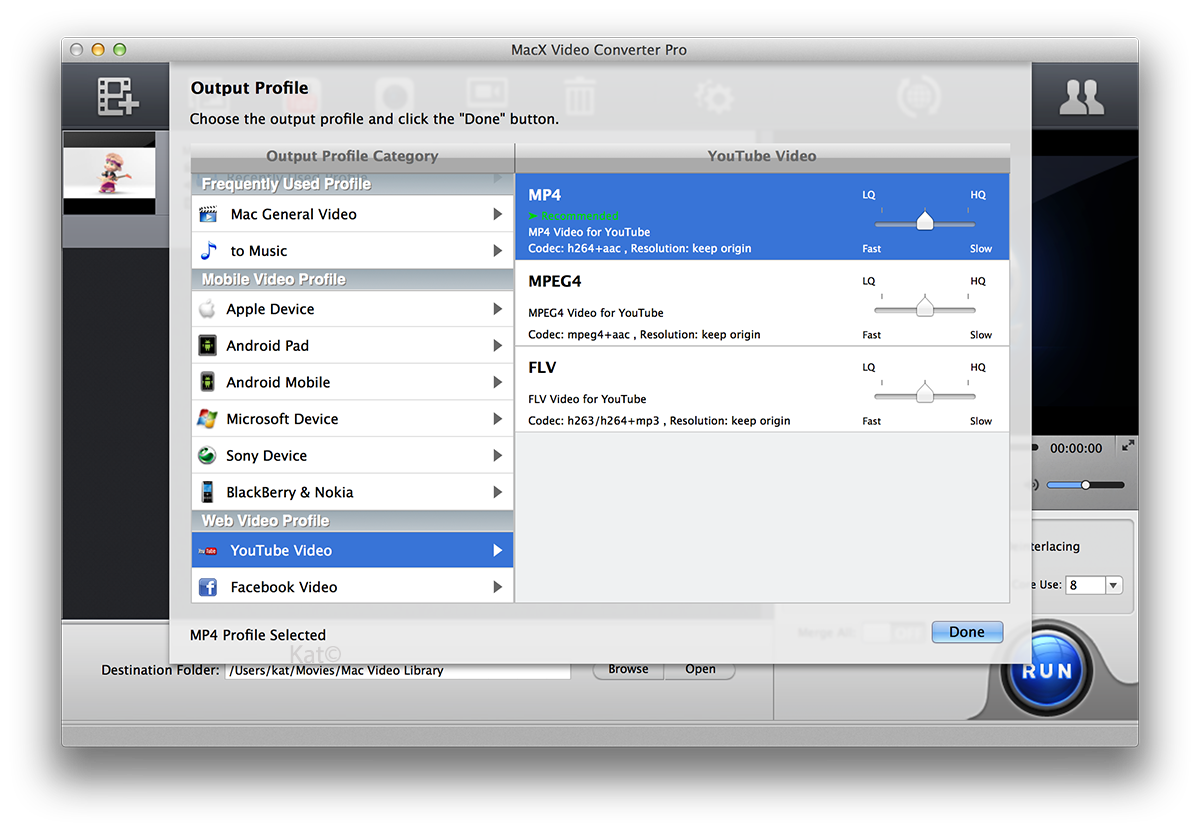This screenshot has width=1200, height=832.
Task: Select the MP4 profile title
Action: click(546, 195)
